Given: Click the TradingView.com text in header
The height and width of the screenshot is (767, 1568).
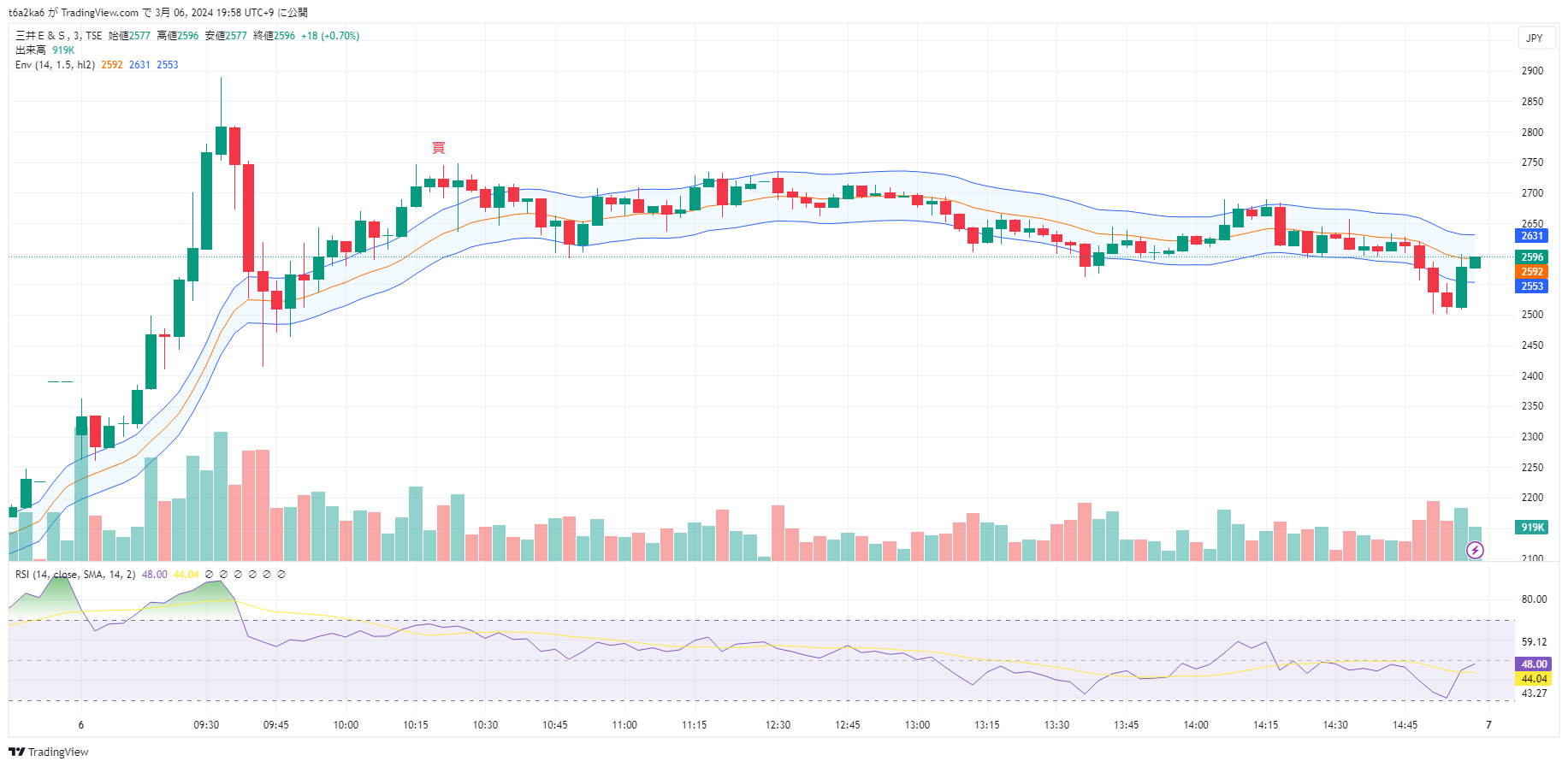Looking at the screenshot, I should click(x=99, y=13).
